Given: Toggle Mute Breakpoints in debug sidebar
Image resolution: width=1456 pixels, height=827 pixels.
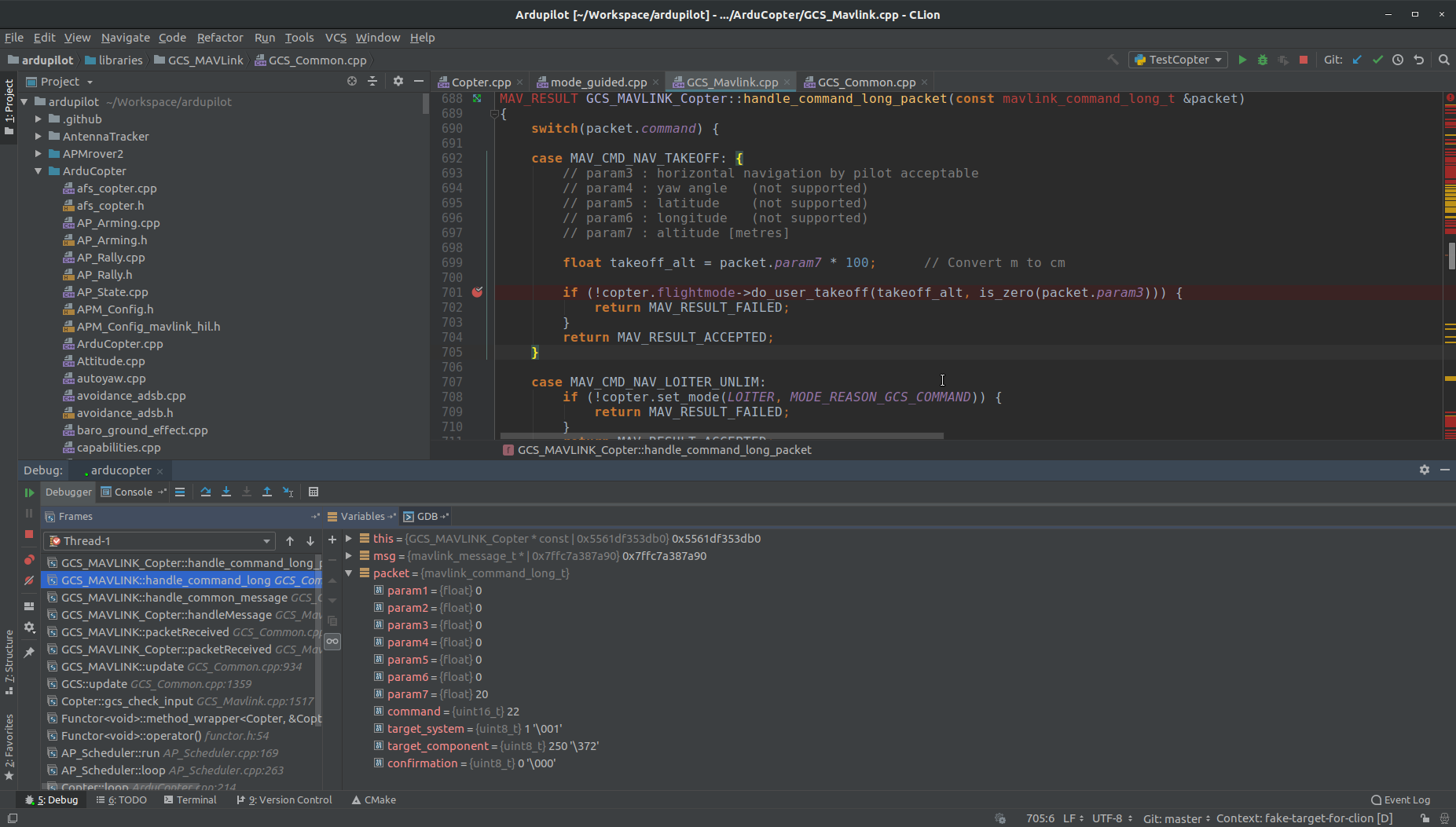Looking at the screenshot, I should (29, 580).
